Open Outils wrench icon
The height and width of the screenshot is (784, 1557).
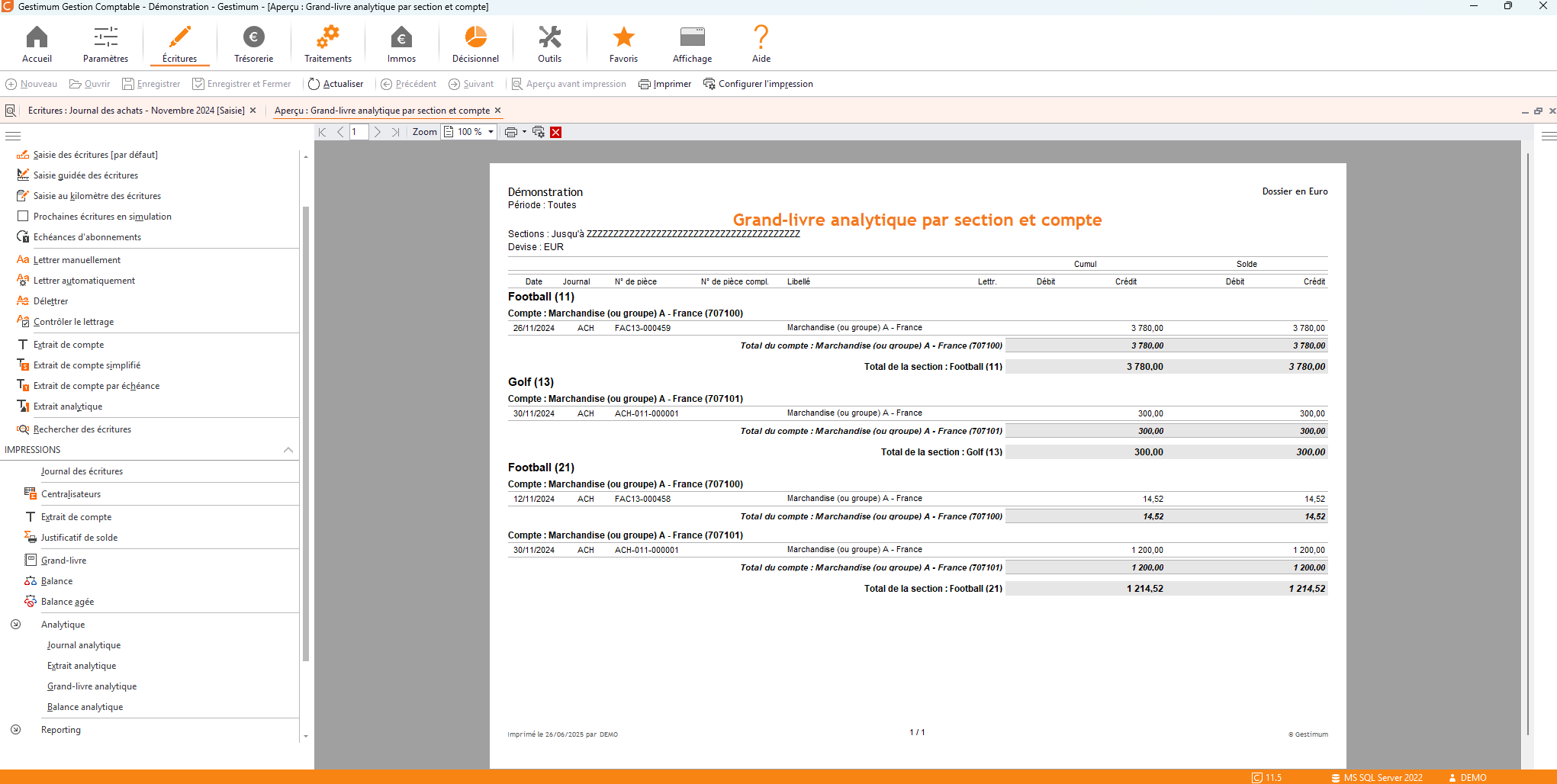549,44
